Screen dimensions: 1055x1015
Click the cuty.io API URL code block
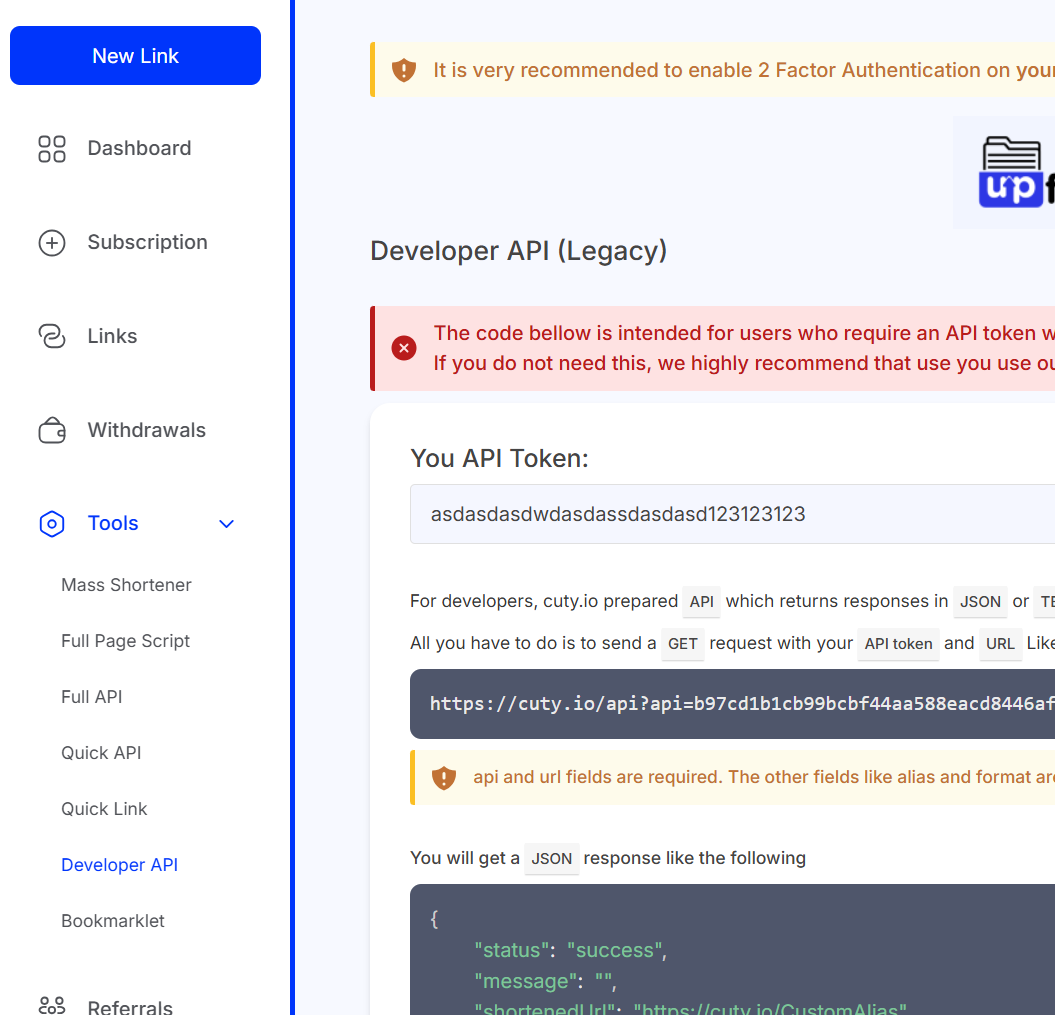pyautogui.click(x=732, y=704)
